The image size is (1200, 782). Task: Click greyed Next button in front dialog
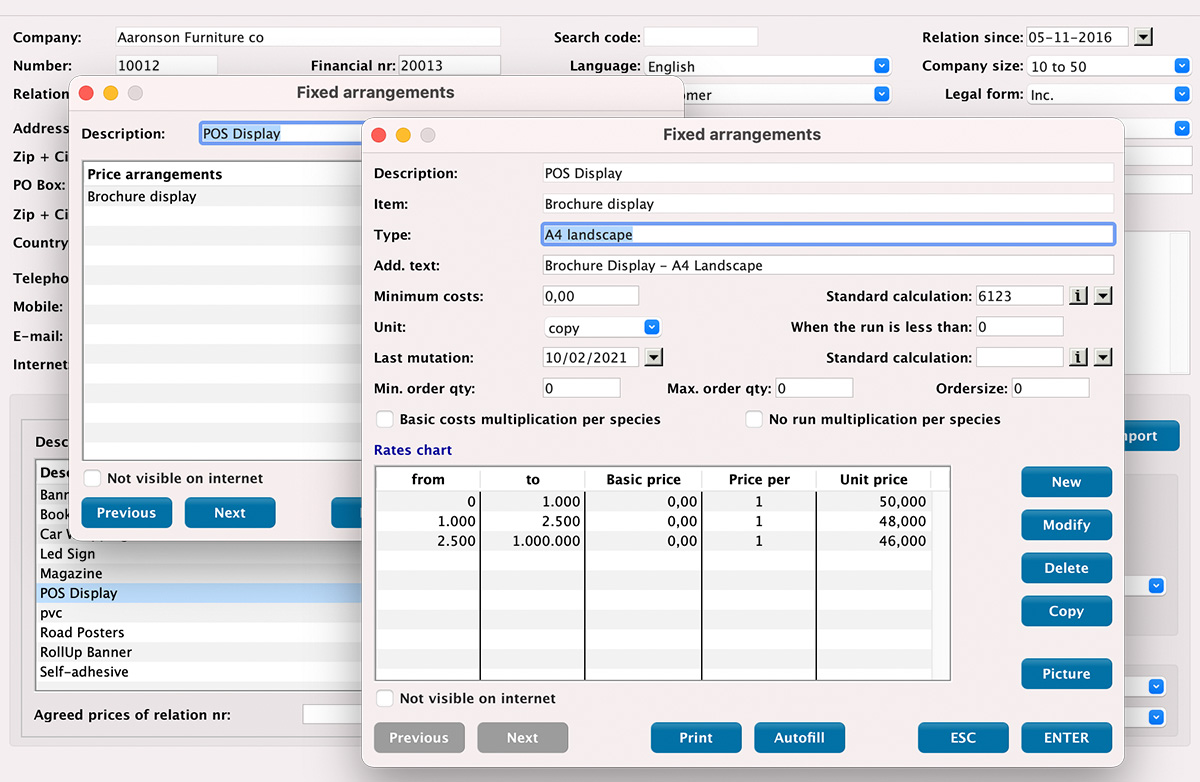(x=522, y=738)
